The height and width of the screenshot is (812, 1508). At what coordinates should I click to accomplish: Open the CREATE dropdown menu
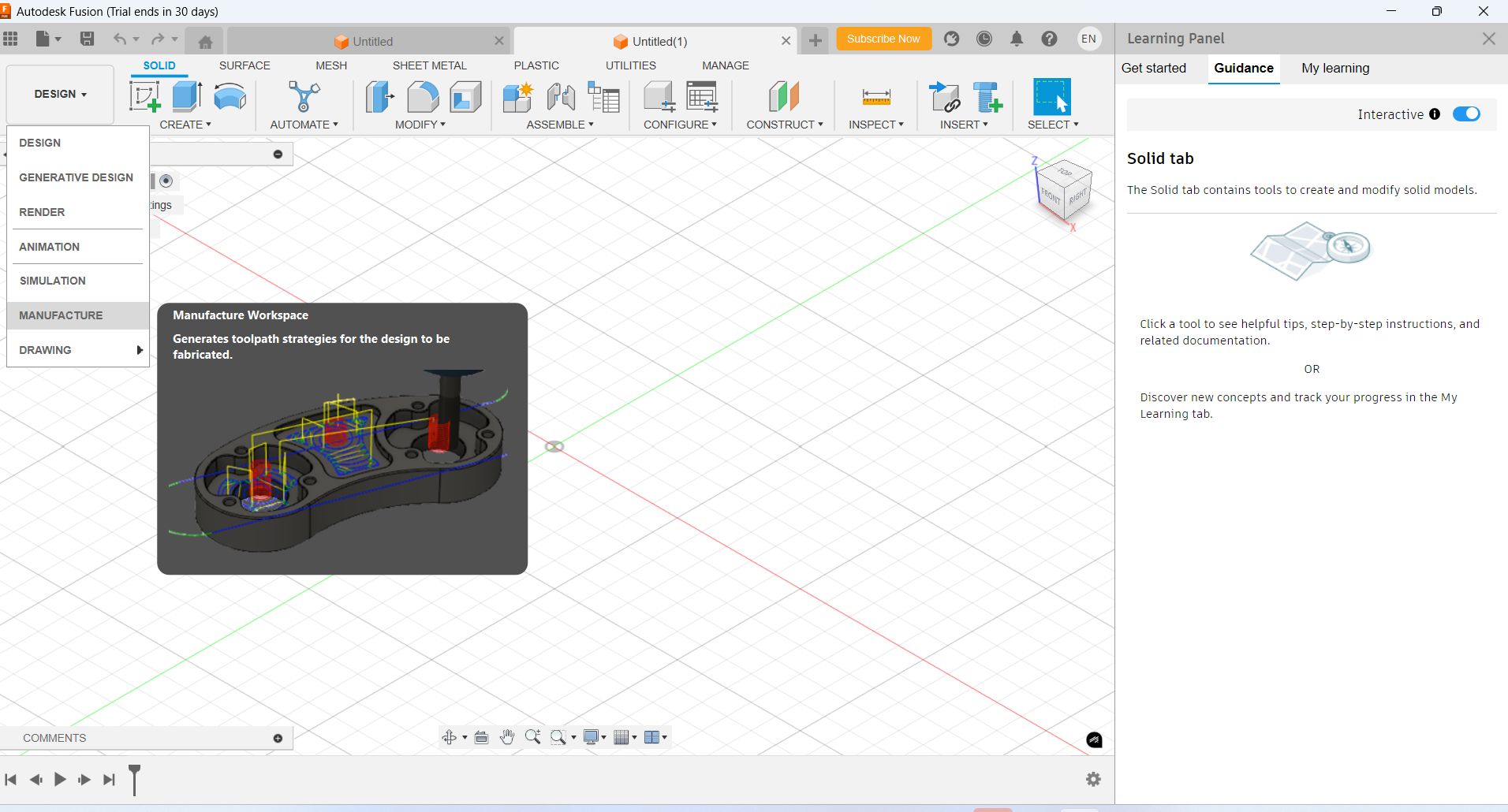click(x=185, y=125)
